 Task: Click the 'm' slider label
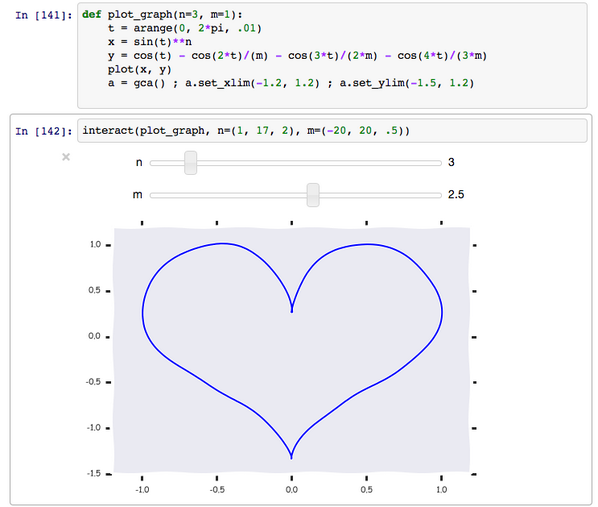coord(138,195)
